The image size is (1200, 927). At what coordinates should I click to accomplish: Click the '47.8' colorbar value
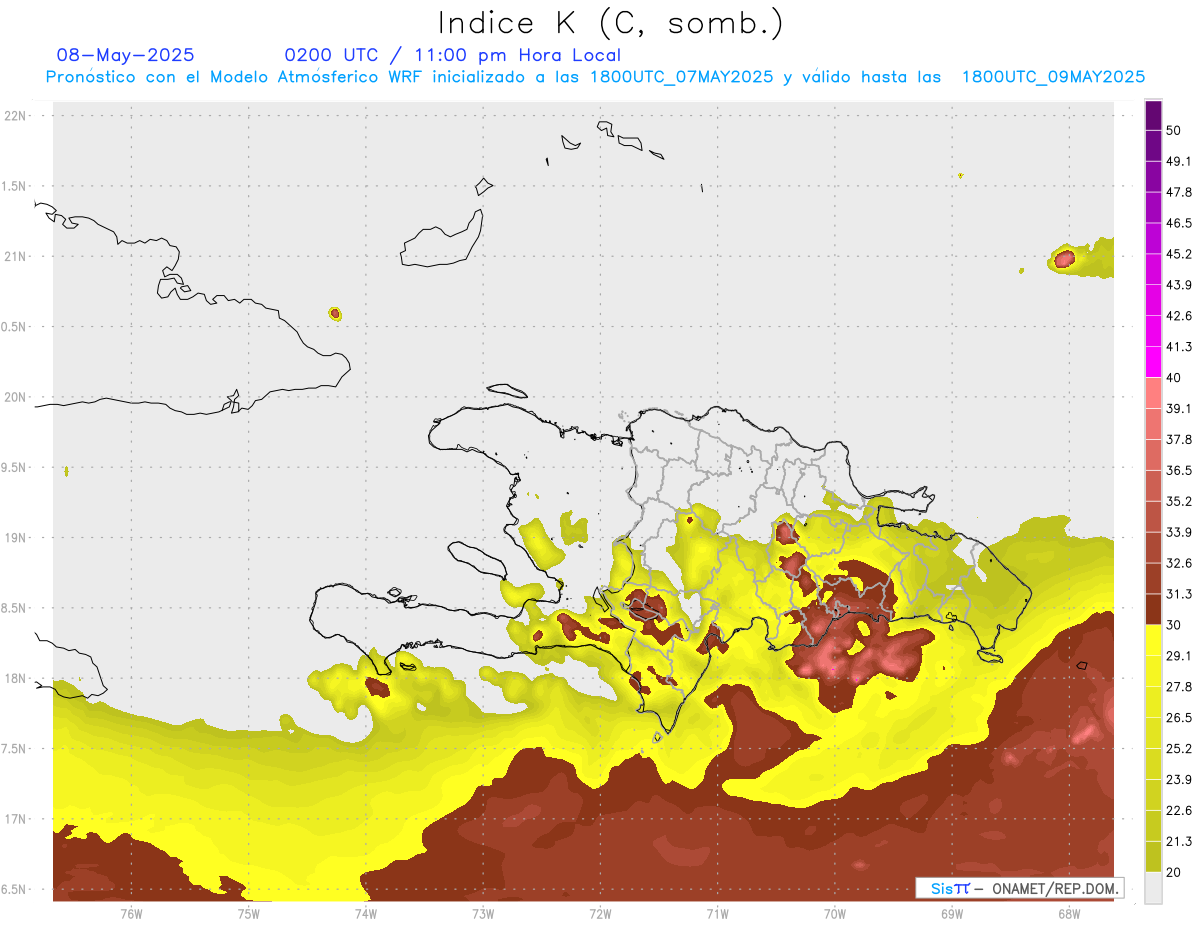(x=1178, y=192)
